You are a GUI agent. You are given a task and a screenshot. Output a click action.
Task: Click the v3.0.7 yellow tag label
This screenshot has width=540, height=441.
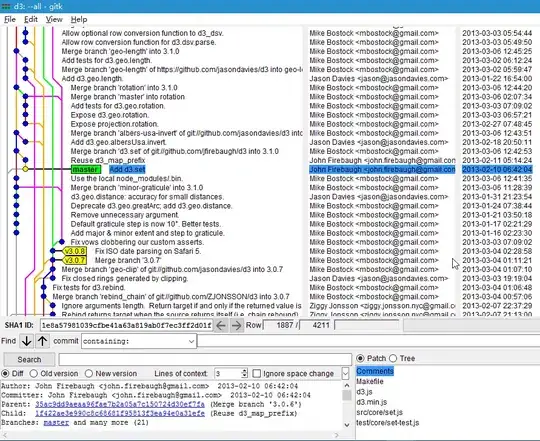click(75, 260)
